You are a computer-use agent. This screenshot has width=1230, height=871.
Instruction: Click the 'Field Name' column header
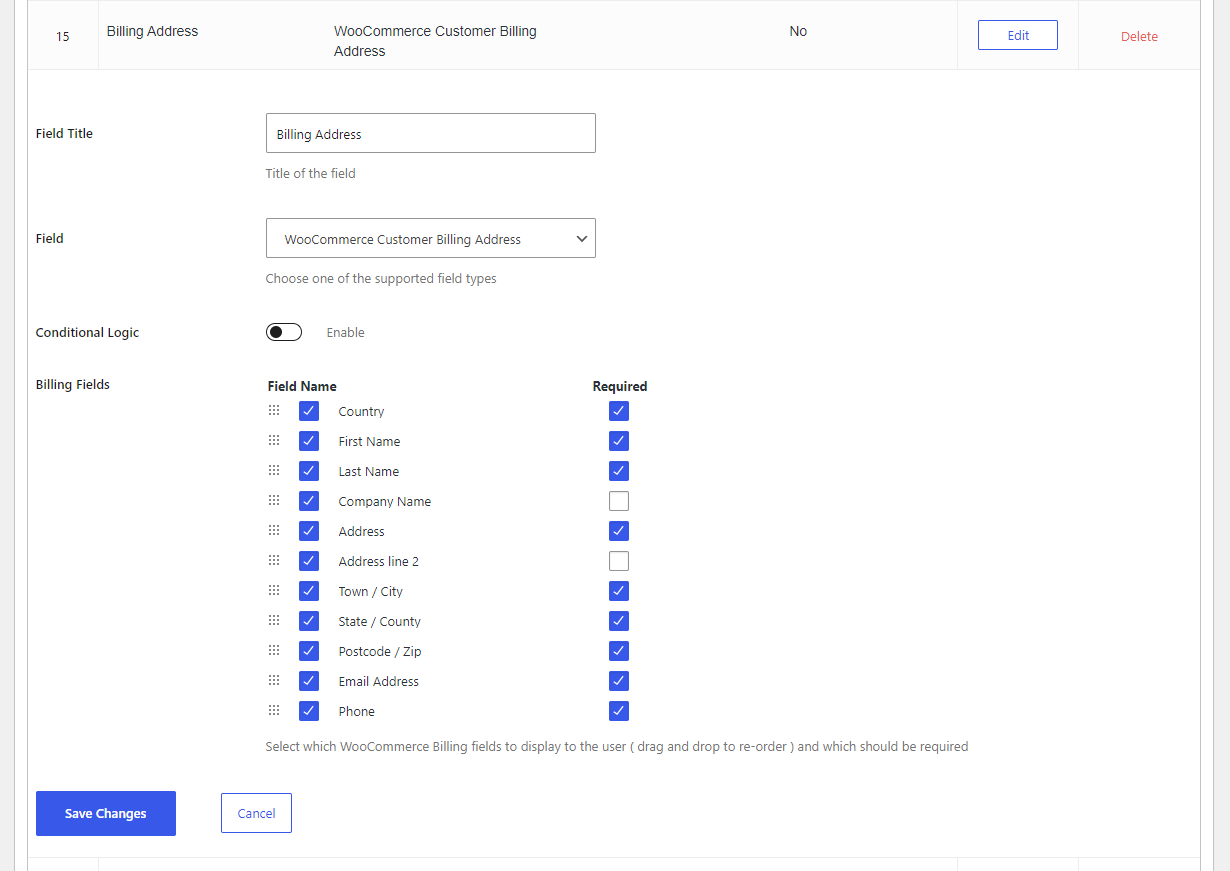[302, 386]
